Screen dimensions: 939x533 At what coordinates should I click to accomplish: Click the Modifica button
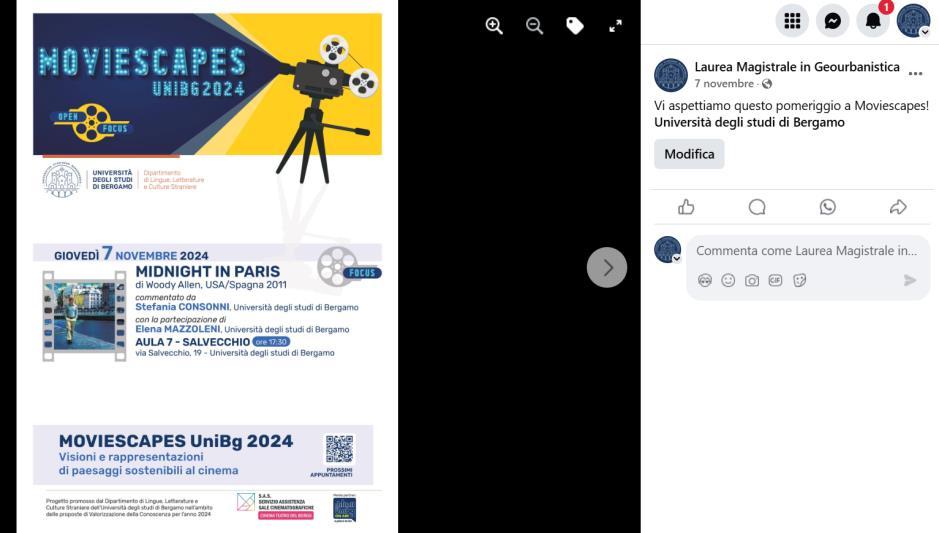(x=689, y=154)
